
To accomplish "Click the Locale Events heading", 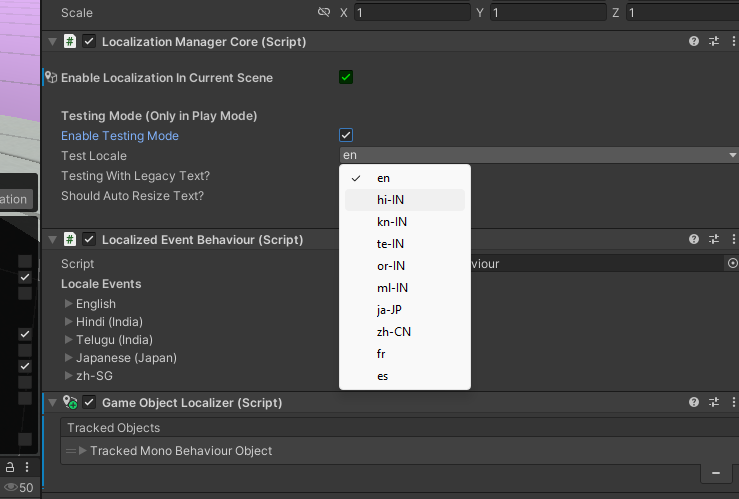I will pyautogui.click(x=101, y=284).
